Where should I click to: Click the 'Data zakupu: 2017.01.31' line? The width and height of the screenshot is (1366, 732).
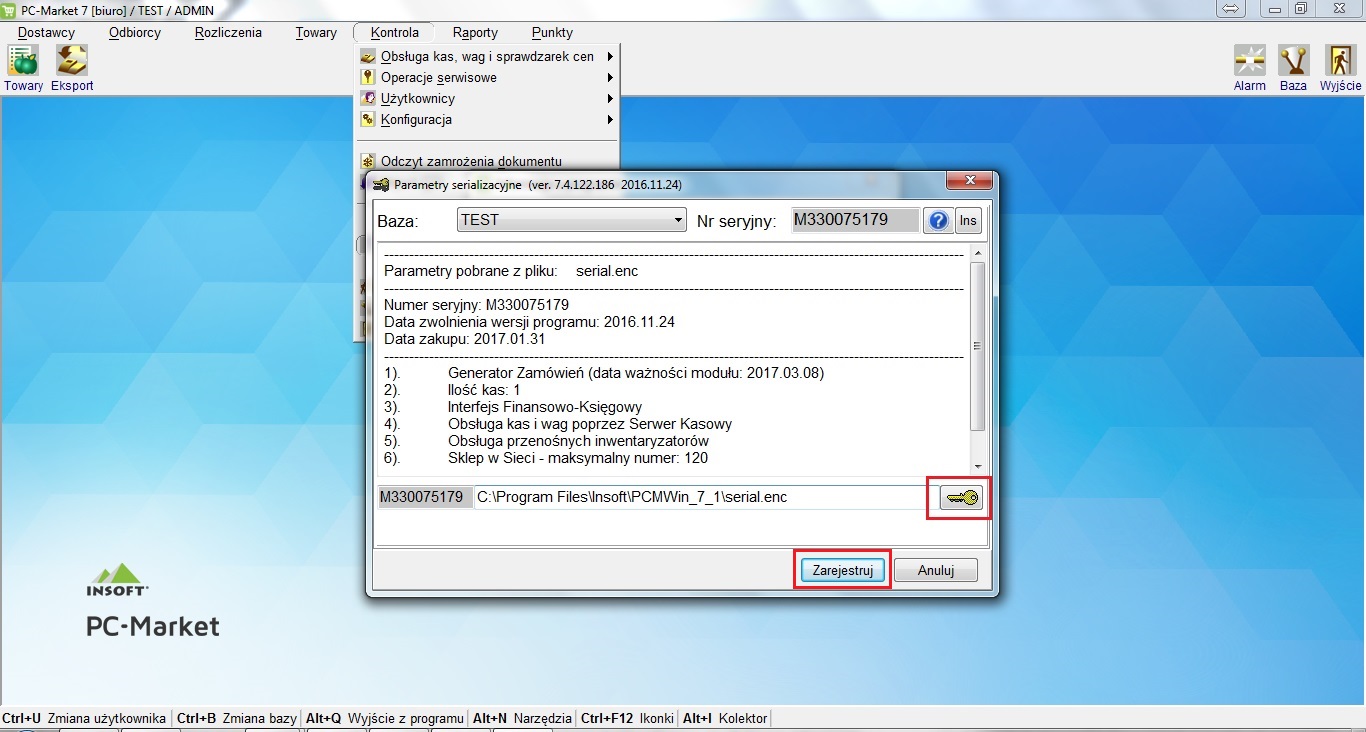(x=465, y=339)
